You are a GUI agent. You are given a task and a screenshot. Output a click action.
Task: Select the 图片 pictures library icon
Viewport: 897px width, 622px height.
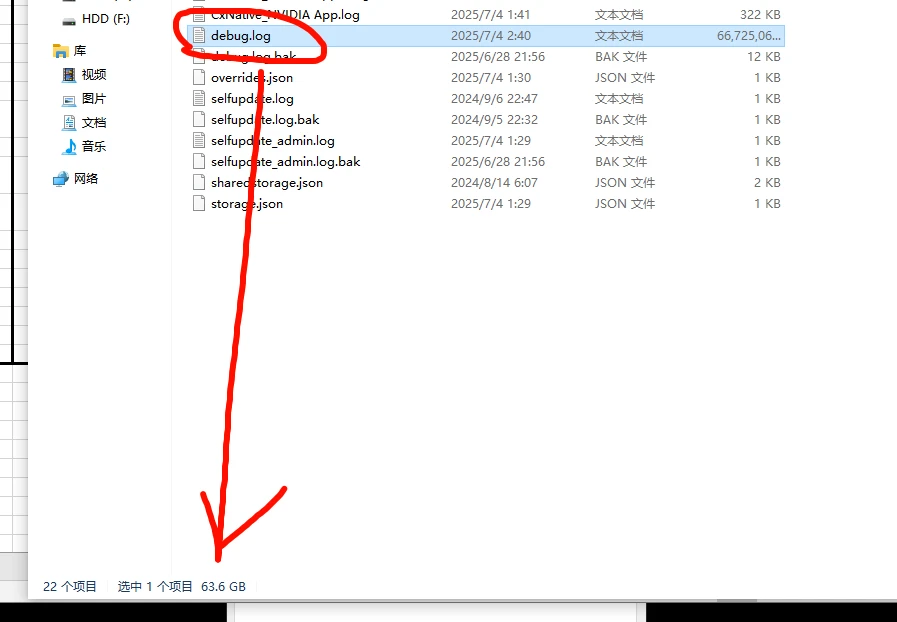click(69, 99)
